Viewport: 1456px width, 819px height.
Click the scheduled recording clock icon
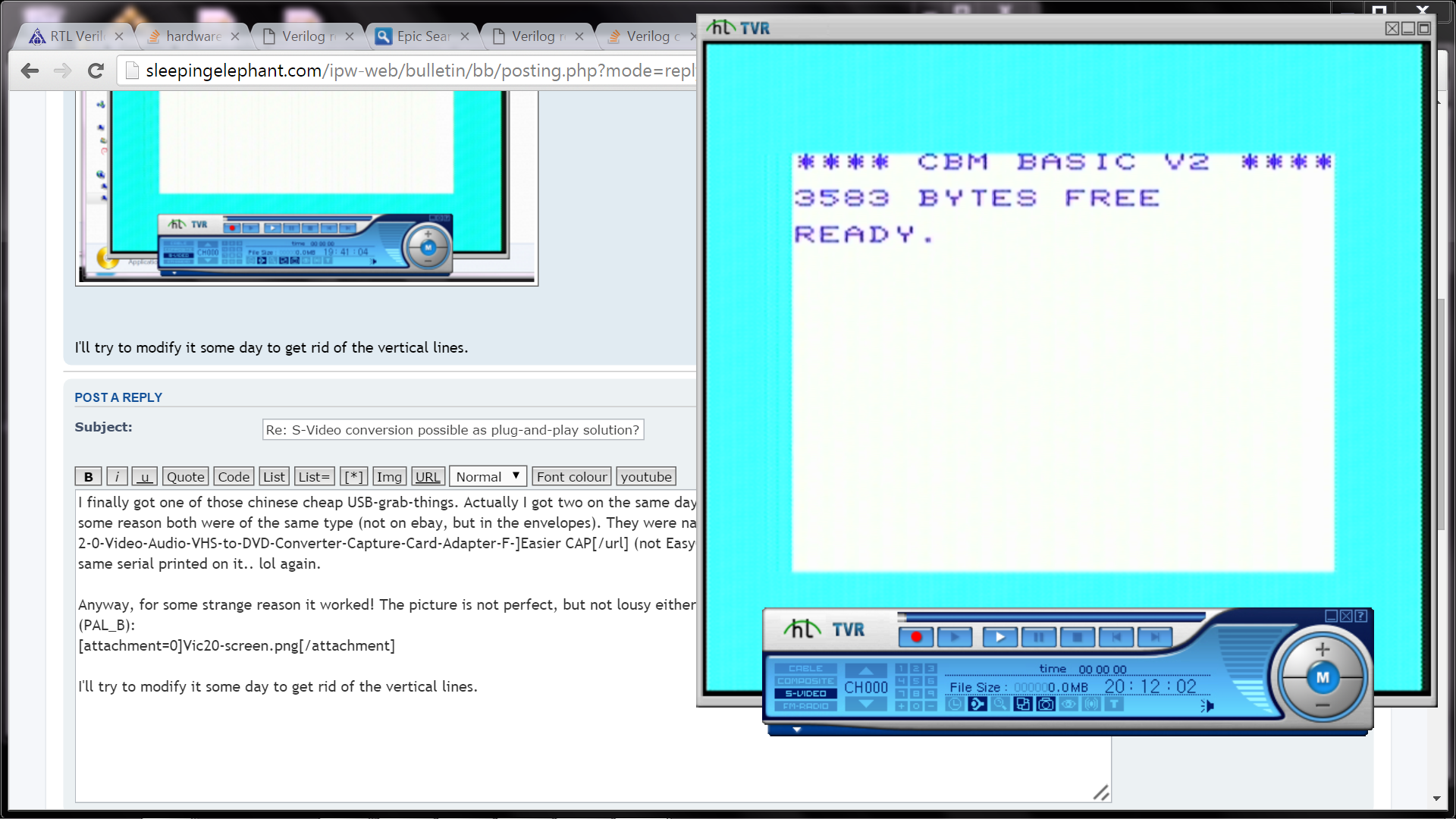click(x=955, y=704)
